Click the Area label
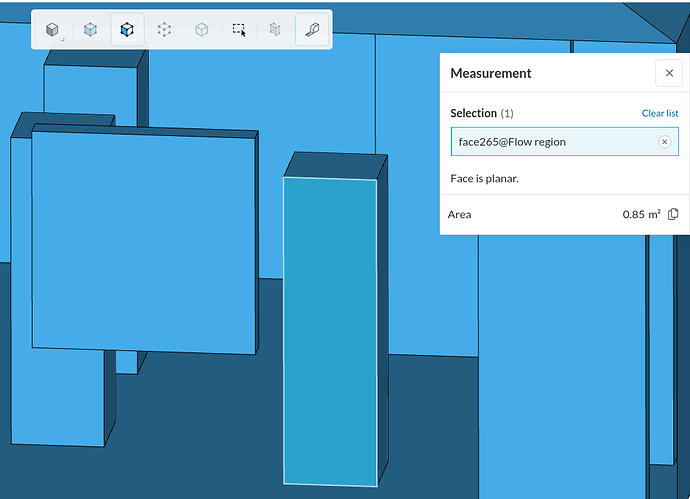Viewport: 690px width, 499px height. pos(459,214)
